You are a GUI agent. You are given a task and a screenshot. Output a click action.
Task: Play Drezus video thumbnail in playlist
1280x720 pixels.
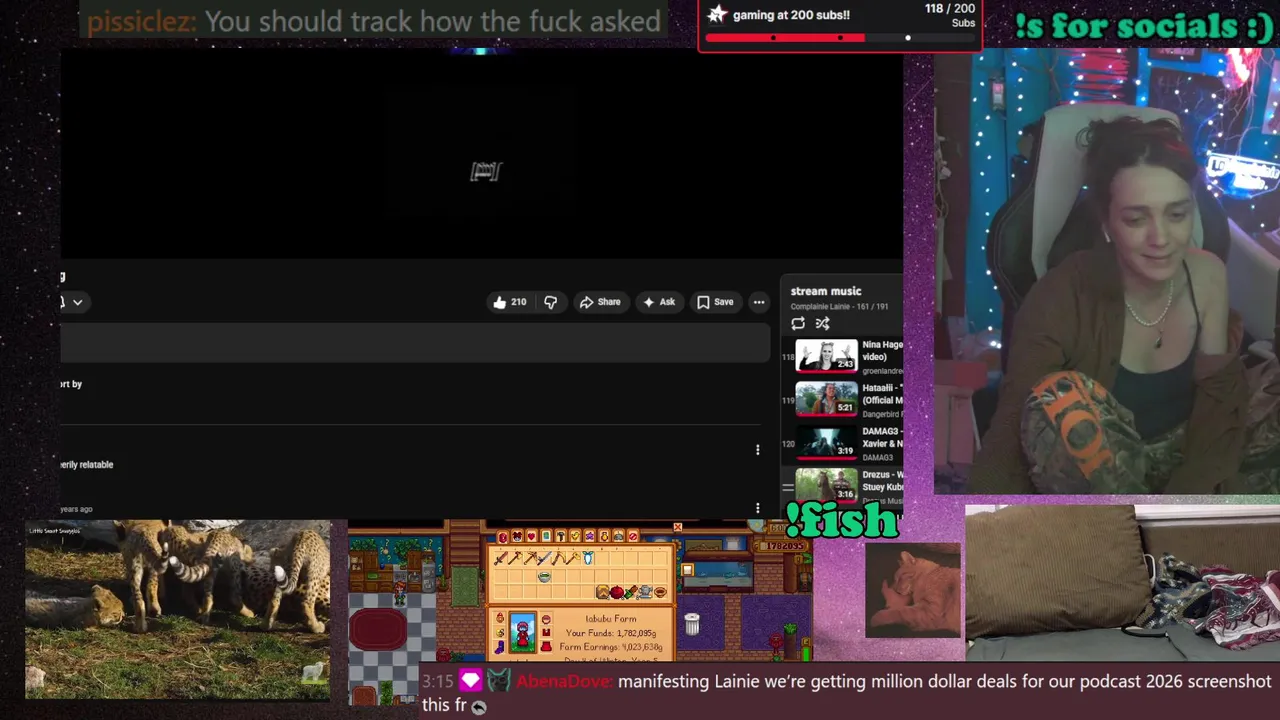tap(826, 485)
